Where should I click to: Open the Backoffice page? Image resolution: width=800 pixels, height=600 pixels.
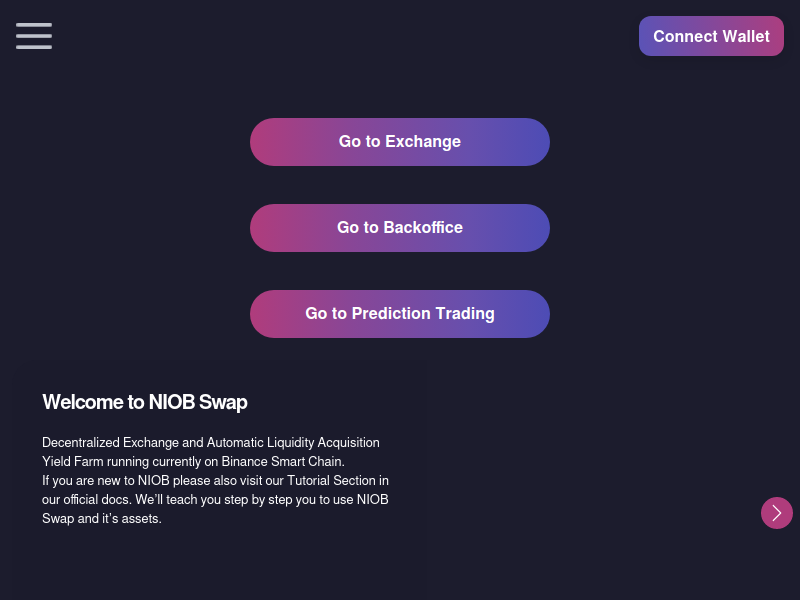[399, 228]
